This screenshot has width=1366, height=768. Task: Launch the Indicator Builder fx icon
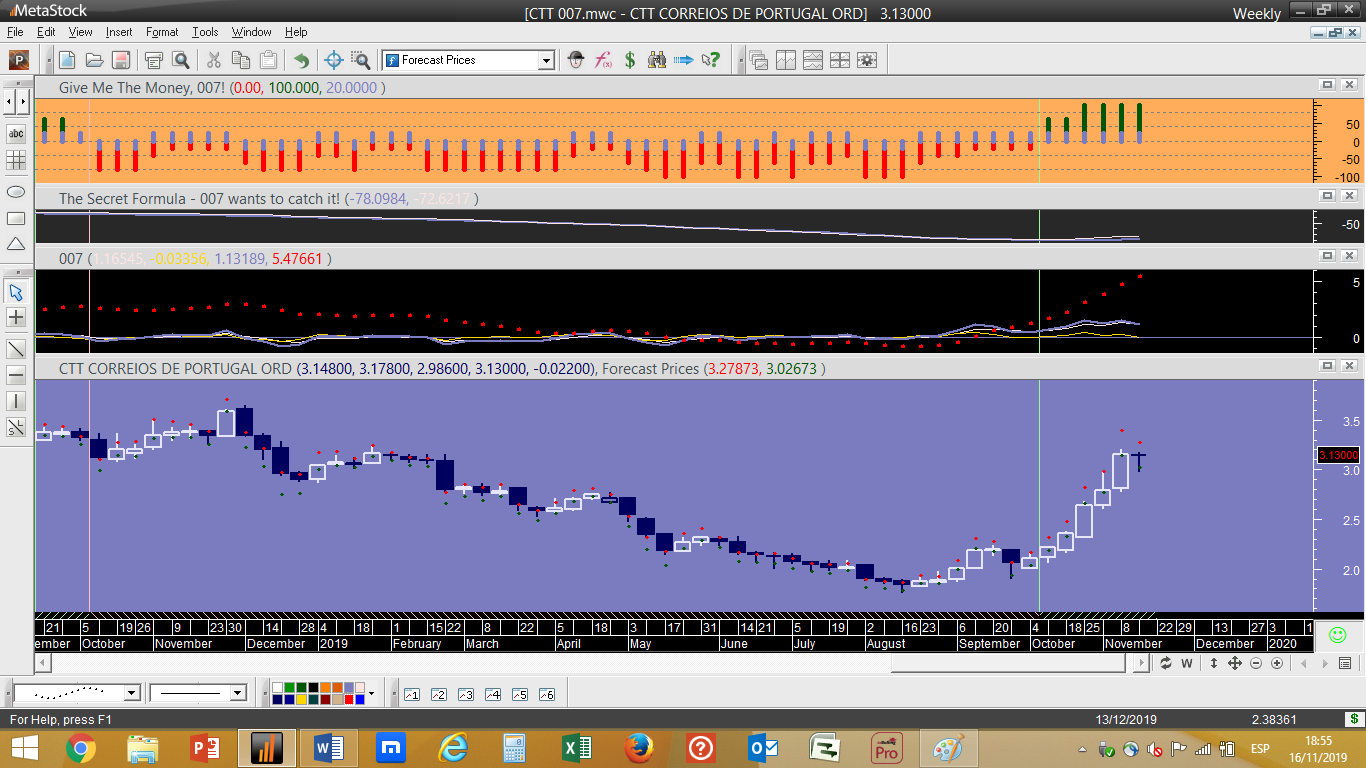[603, 60]
